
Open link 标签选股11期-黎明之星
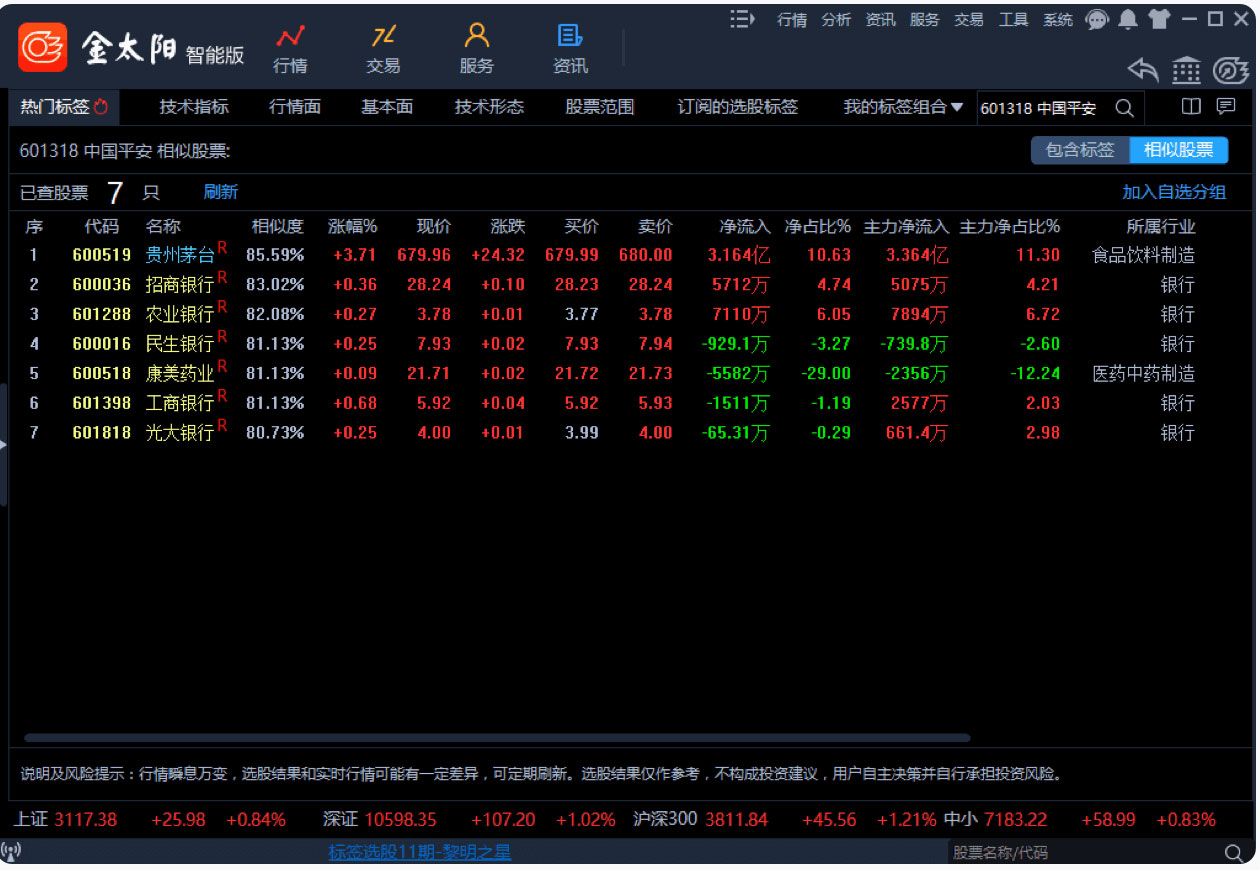click(x=420, y=853)
